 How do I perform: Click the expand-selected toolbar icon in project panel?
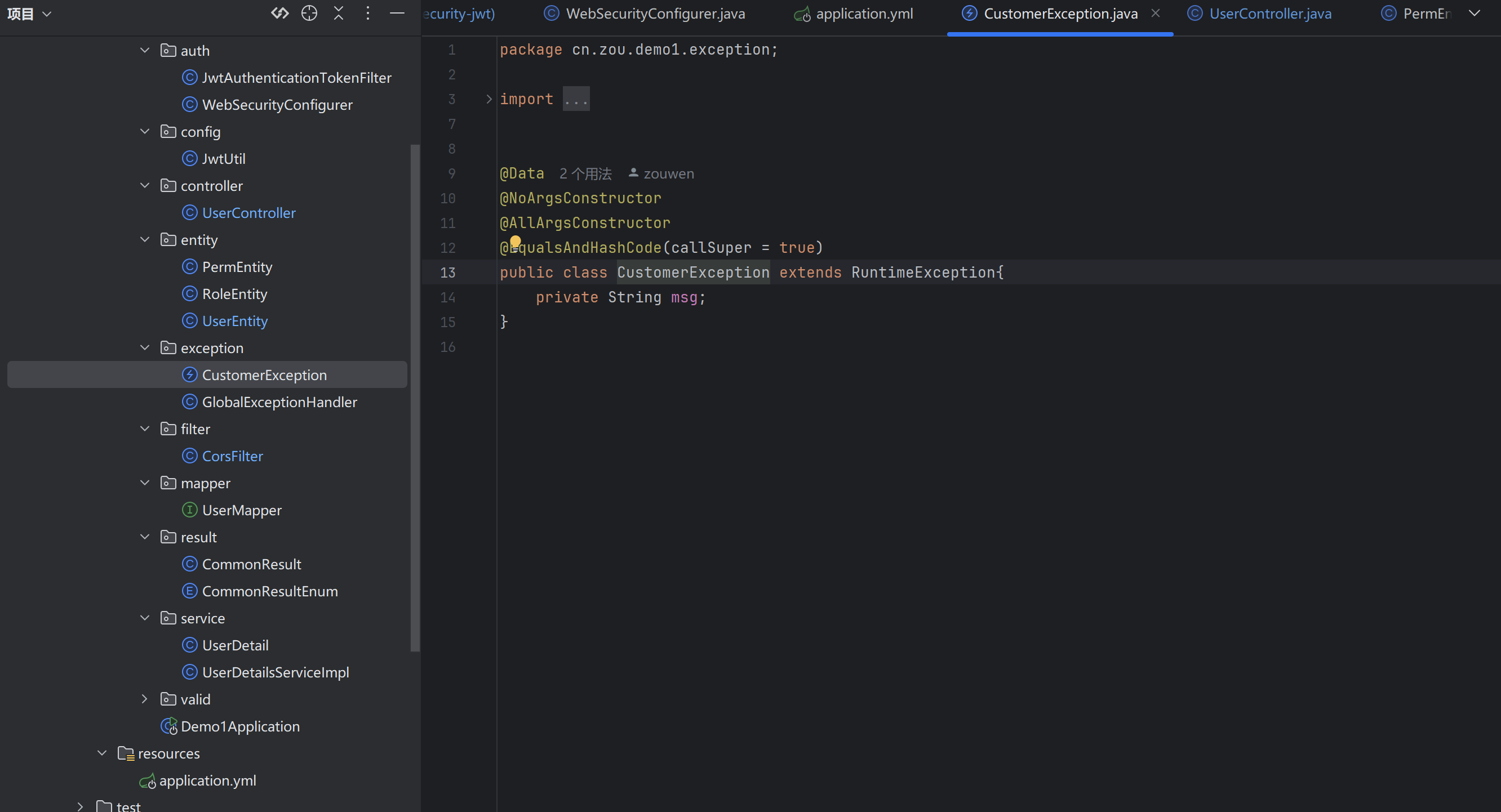click(279, 14)
